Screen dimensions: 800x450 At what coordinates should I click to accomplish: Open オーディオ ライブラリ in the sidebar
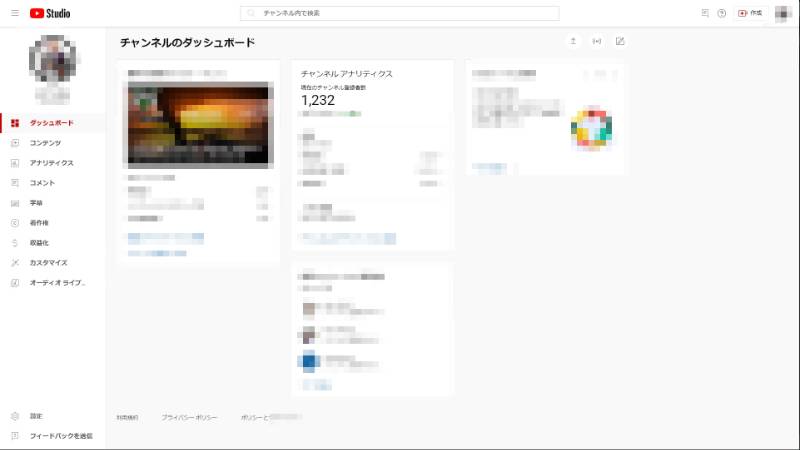pos(53,283)
